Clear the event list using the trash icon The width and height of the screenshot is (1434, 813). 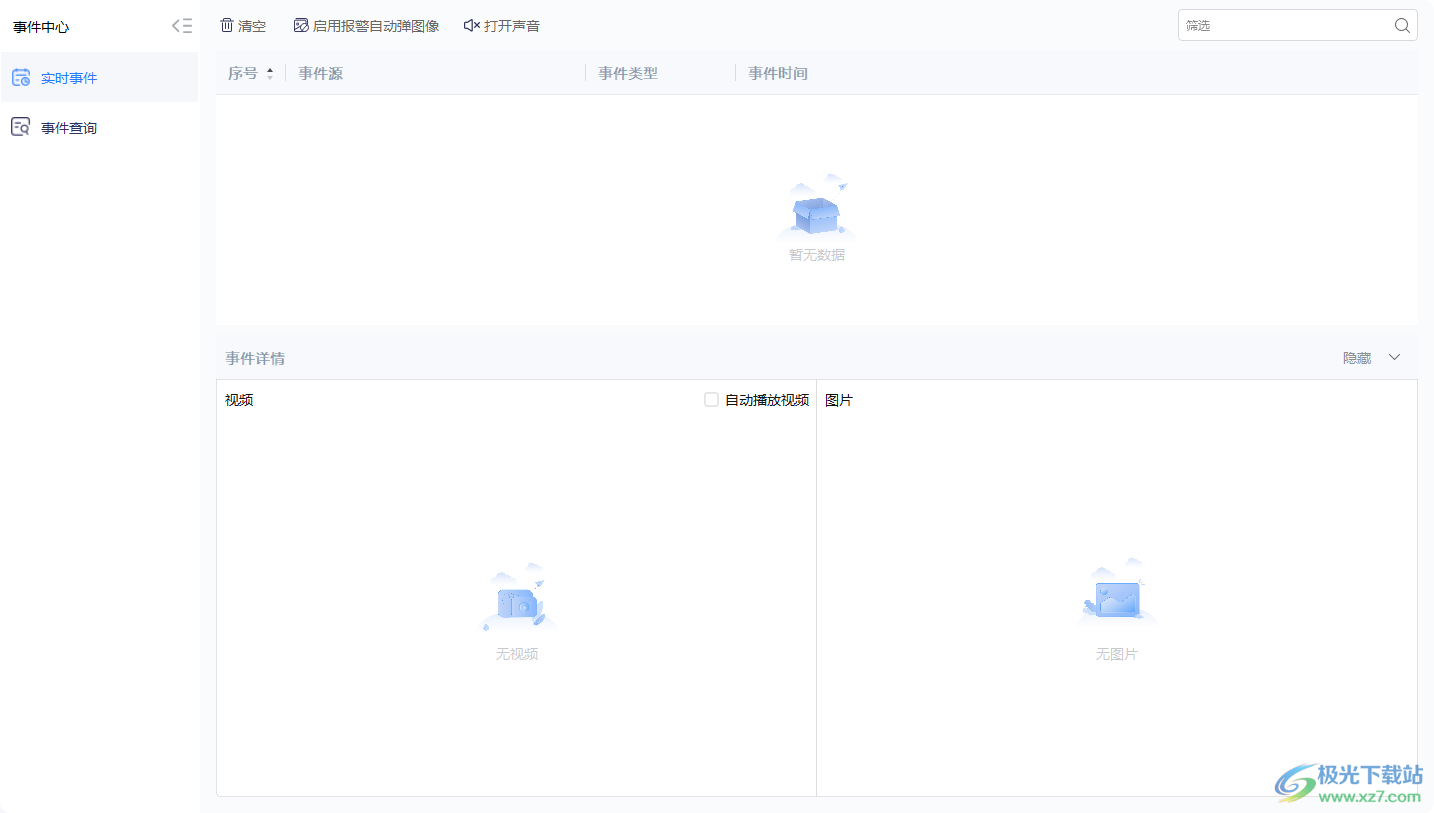227,25
